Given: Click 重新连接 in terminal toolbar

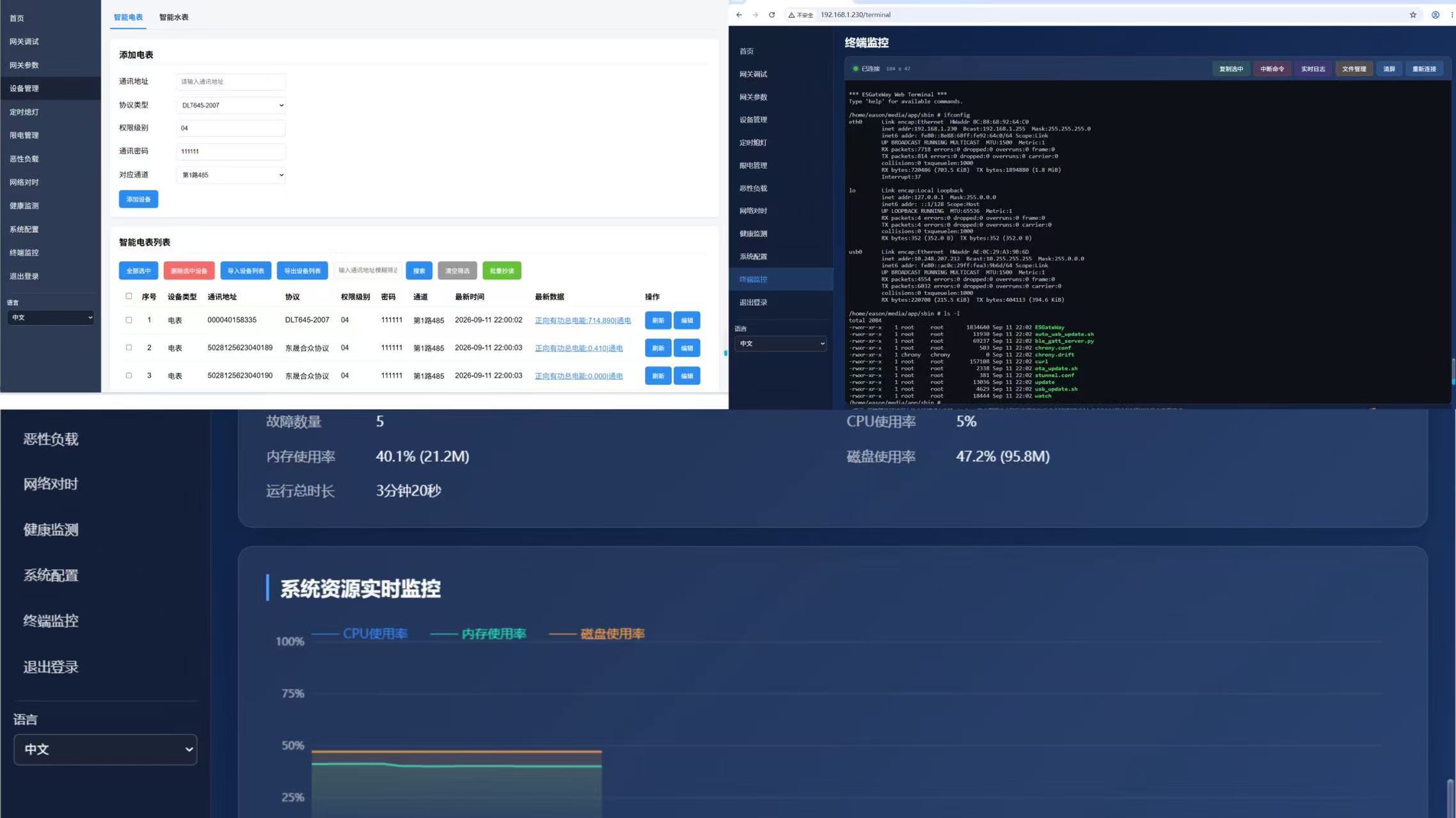Looking at the screenshot, I should click(1424, 69).
